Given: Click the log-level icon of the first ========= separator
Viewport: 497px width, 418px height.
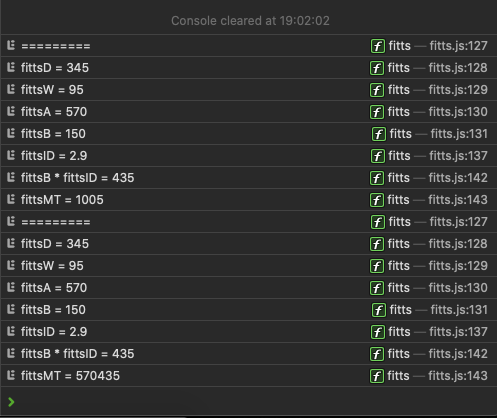Looking at the screenshot, I should click(x=11, y=45).
